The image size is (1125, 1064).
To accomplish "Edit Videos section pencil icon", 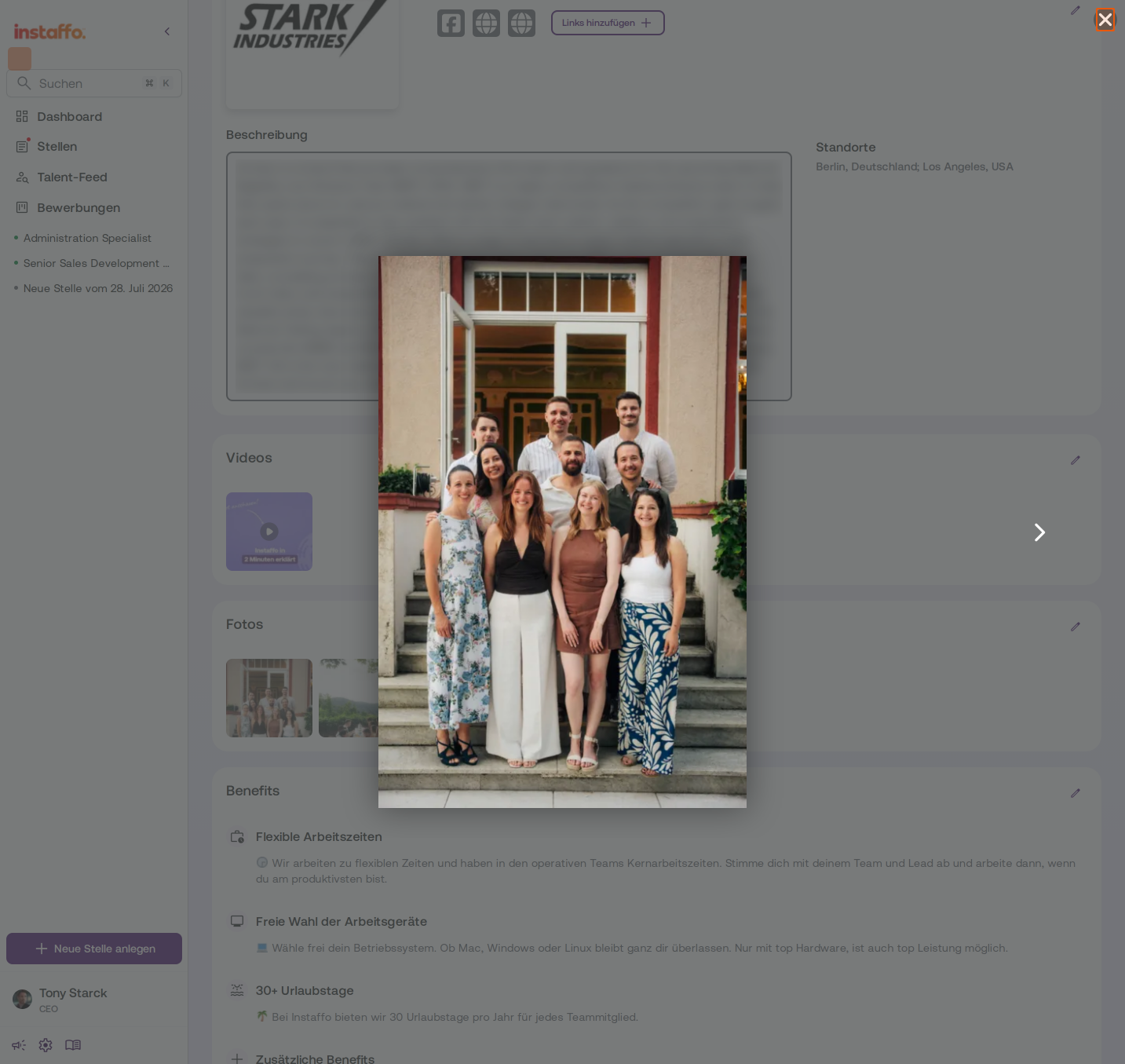I will pyautogui.click(x=1076, y=460).
